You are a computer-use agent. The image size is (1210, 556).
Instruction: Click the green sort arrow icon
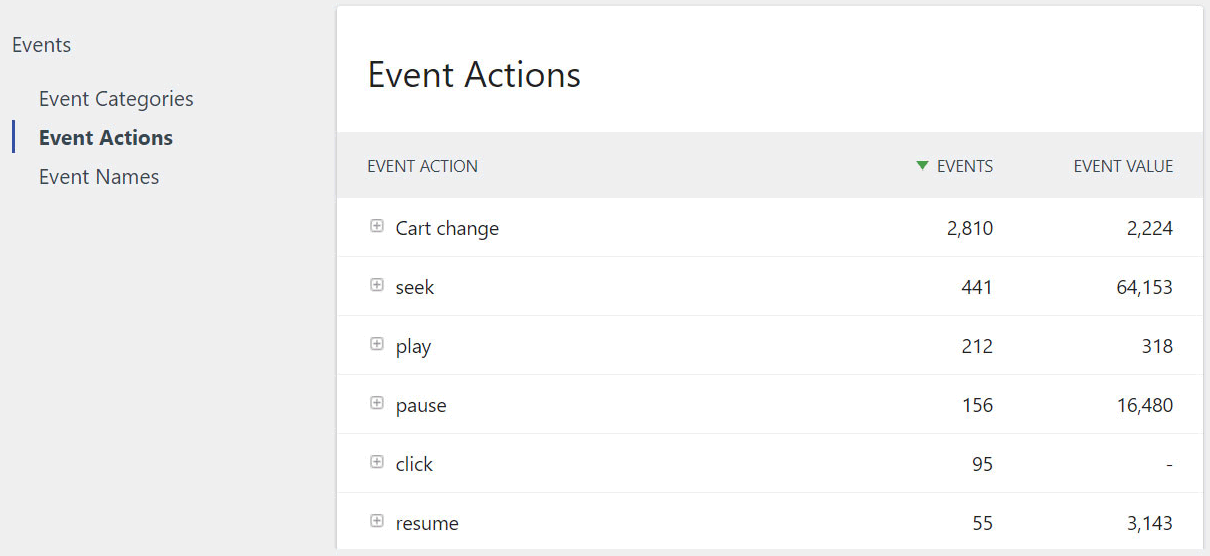[x=922, y=166]
